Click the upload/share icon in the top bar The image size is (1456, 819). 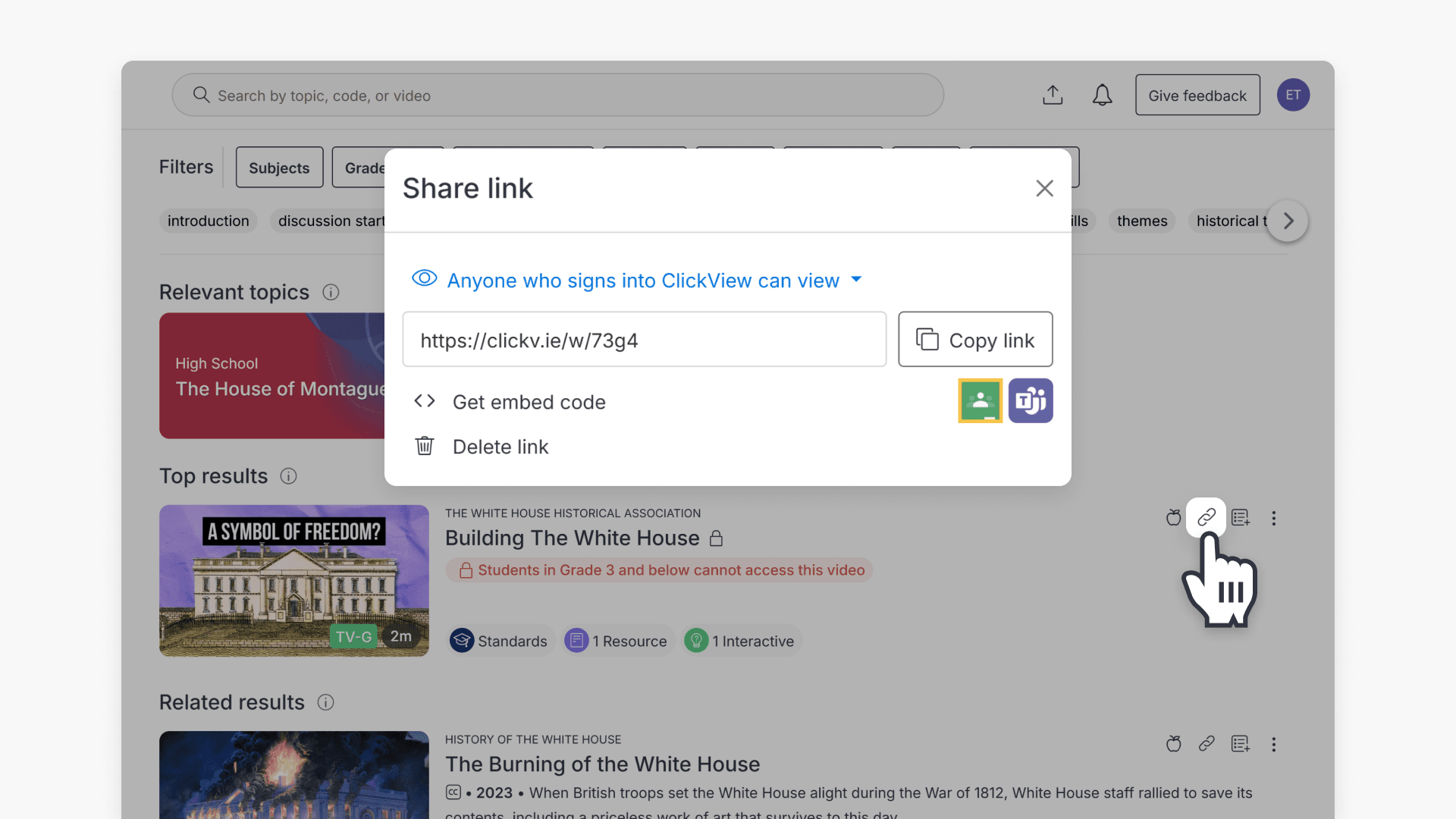point(1053,95)
